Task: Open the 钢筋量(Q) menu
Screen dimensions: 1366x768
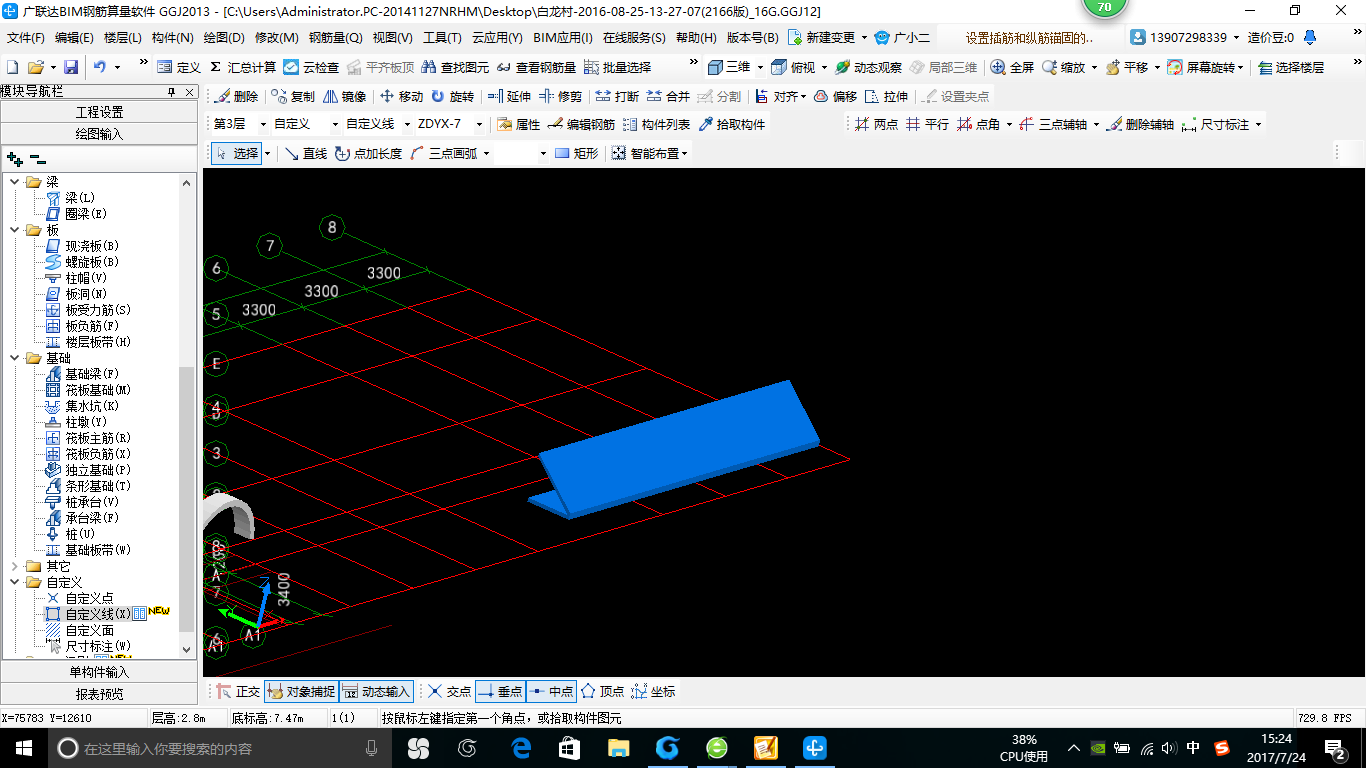Action: coord(335,38)
